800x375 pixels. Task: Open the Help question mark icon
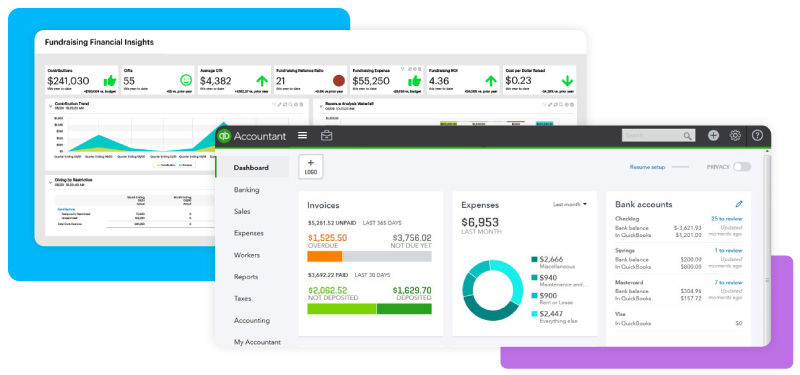[x=757, y=135]
